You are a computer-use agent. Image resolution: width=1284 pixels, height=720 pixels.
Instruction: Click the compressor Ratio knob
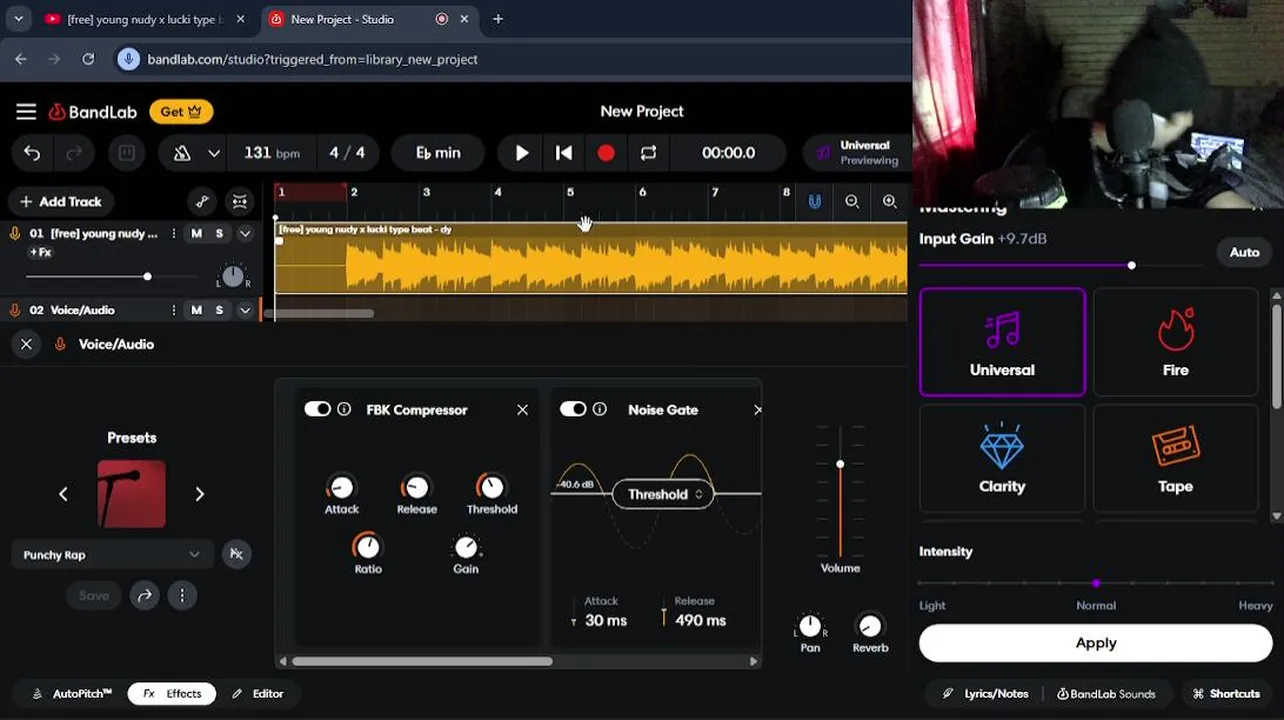pos(367,546)
